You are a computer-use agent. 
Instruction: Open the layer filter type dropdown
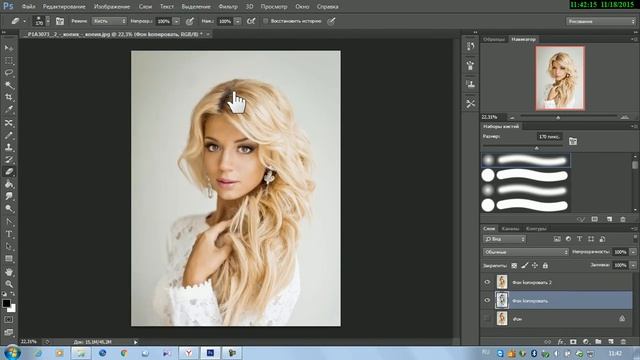(x=504, y=239)
